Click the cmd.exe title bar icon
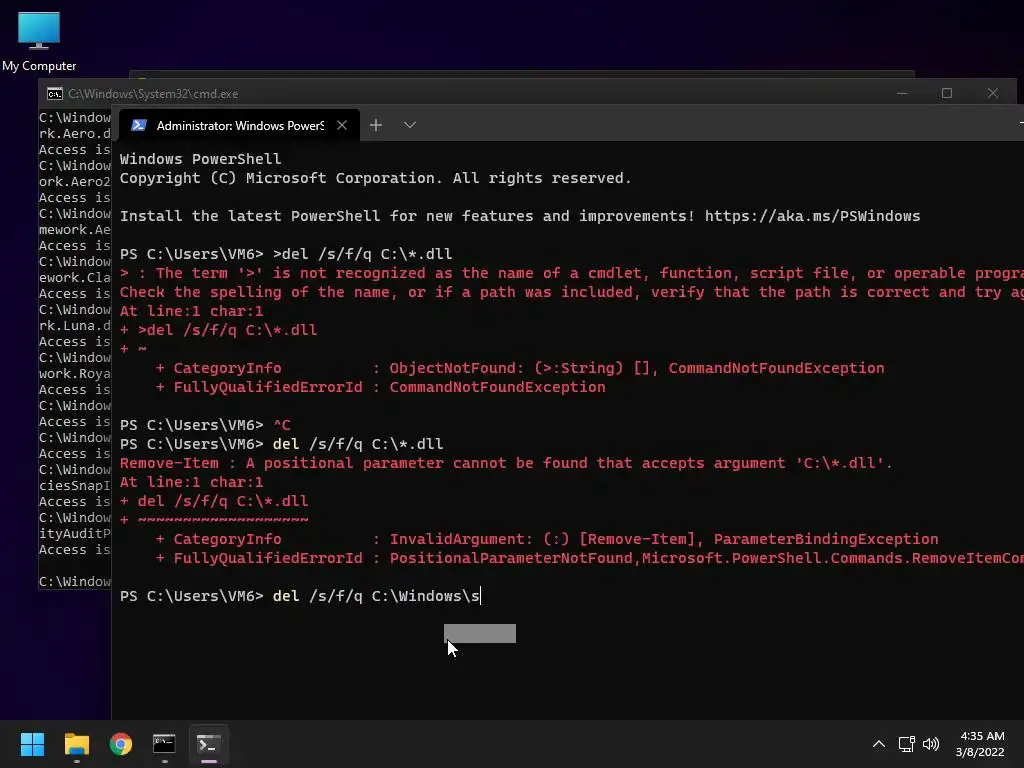Image resolution: width=1024 pixels, height=768 pixels. tap(55, 94)
